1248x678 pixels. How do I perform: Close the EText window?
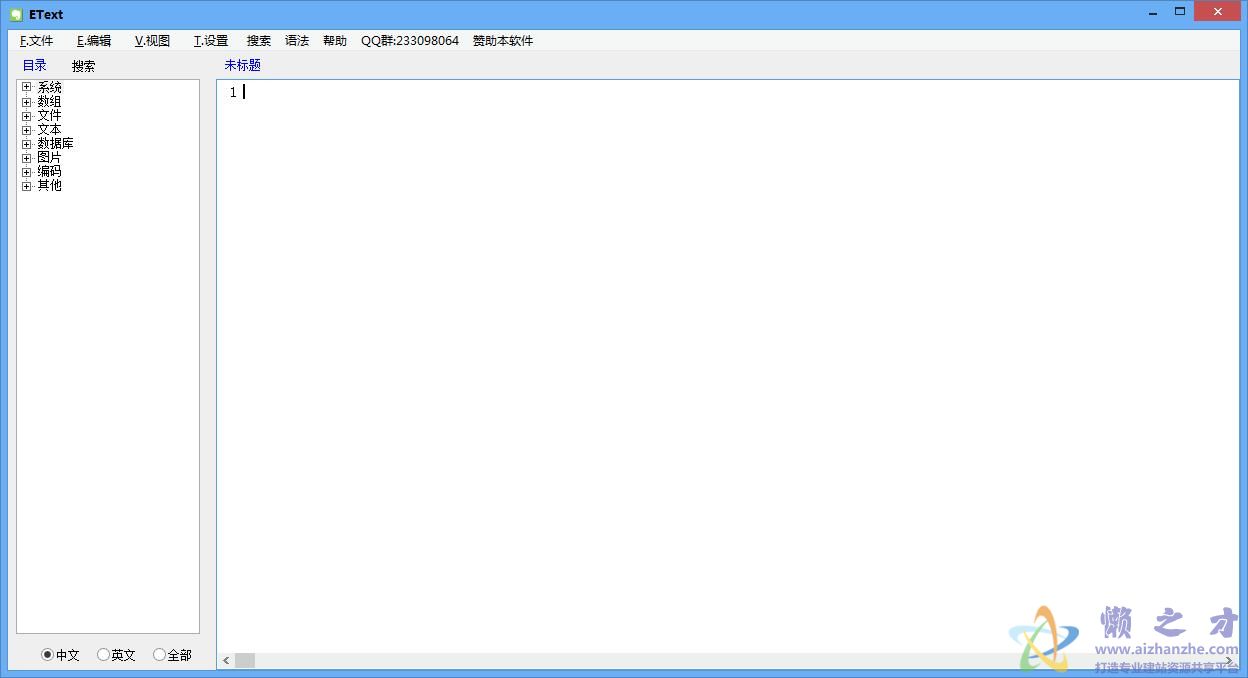pyautogui.click(x=1217, y=12)
